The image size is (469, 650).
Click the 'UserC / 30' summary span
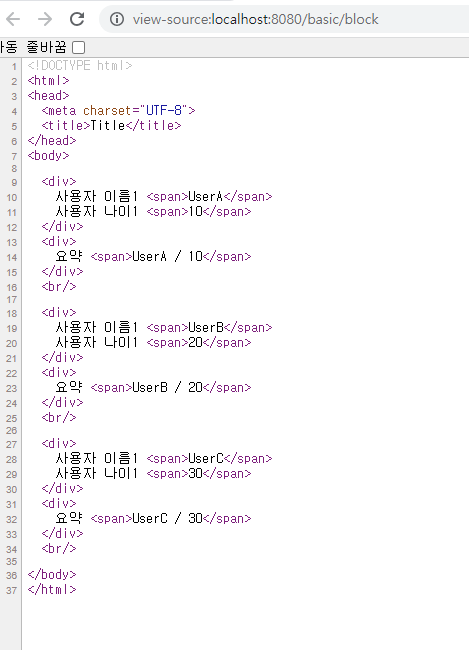coord(171,518)
